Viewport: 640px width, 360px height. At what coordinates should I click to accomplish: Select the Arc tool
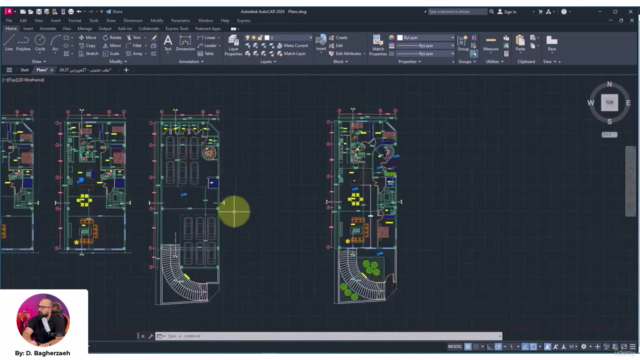[55, 43]
